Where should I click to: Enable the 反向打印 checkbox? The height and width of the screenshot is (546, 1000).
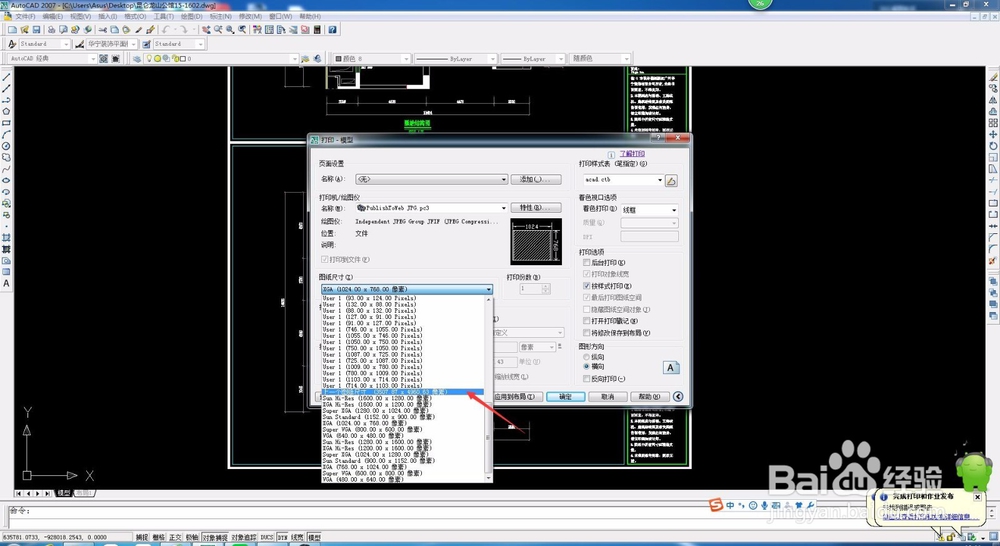click(587, 379)
